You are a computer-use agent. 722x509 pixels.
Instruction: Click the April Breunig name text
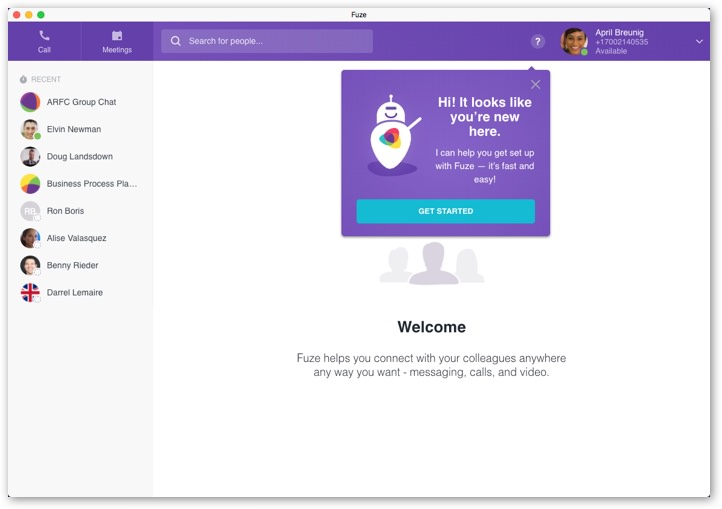click(619, 32)
